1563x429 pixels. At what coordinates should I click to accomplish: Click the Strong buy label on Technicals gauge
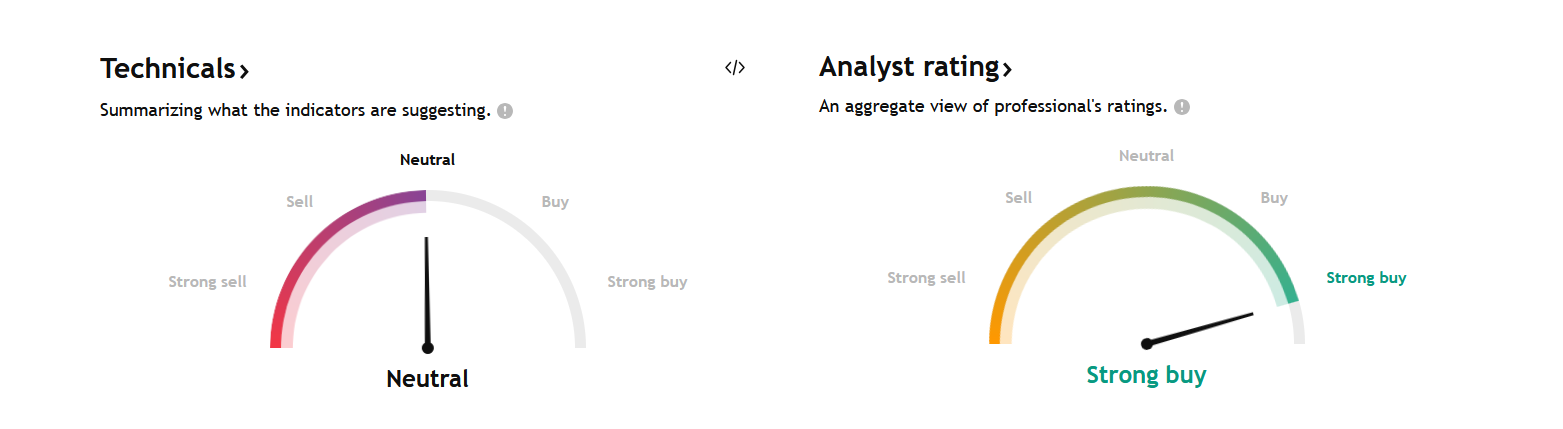647,282
